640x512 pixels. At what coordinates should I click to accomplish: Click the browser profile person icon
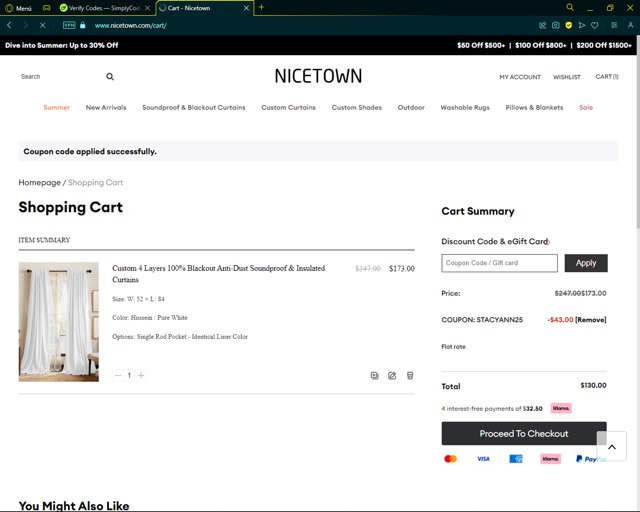click(631, 25)
